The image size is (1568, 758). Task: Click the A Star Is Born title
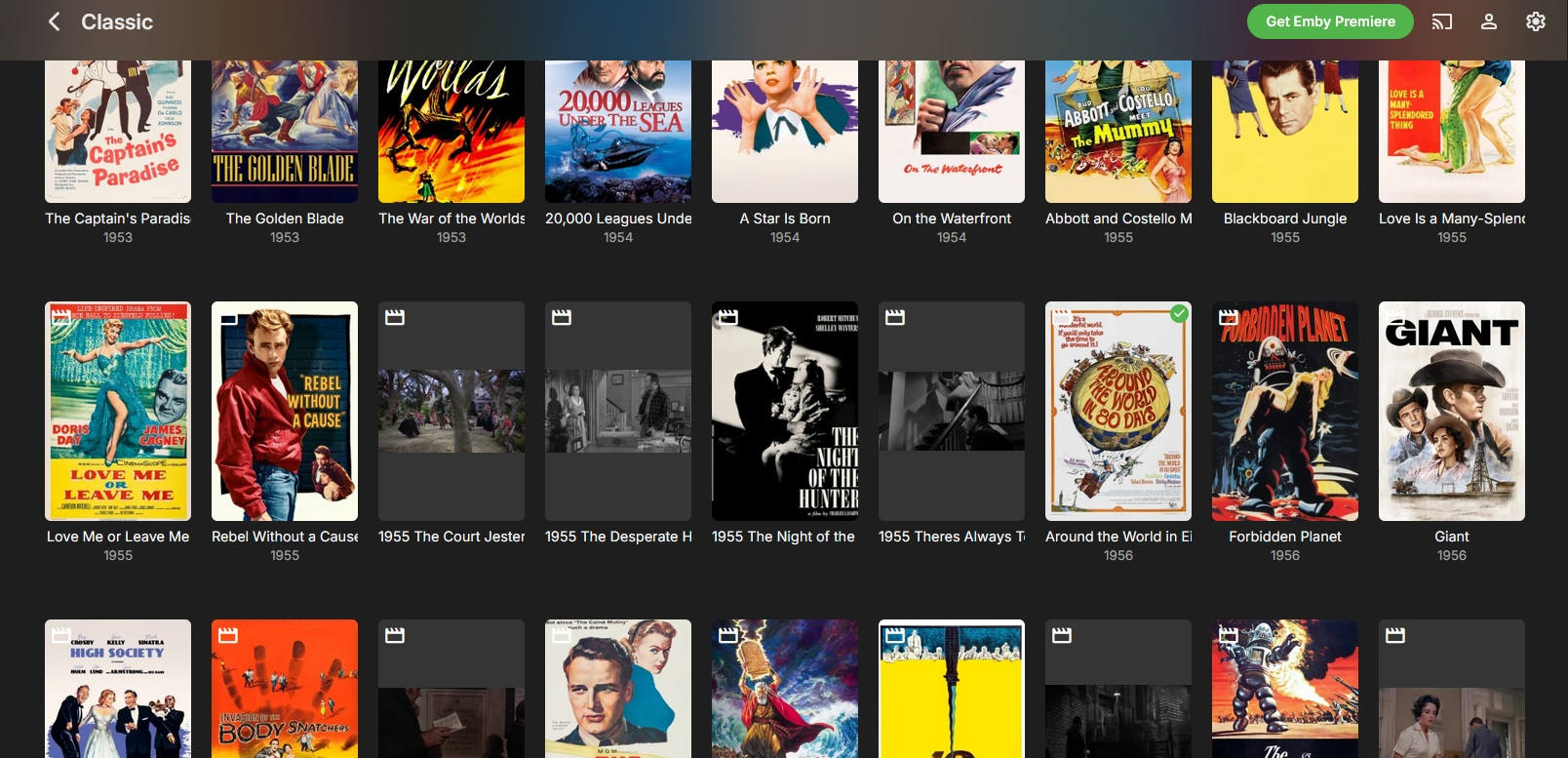point(785,219)
